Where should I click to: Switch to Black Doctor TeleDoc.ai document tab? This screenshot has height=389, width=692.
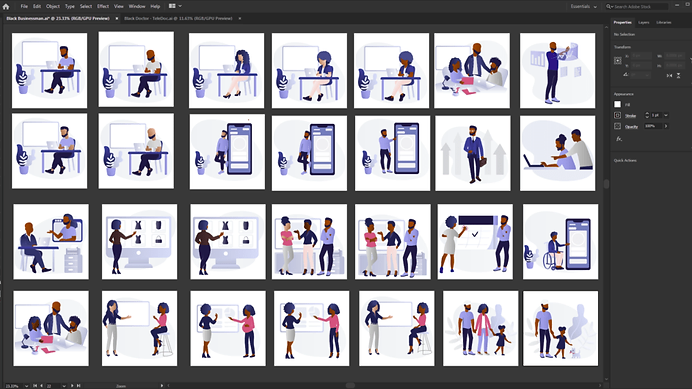[178, 19]
